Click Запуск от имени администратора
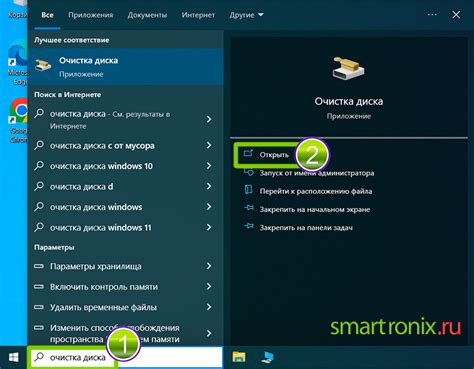The width and height of the screenshot is (474, 369). click(317, 173)
